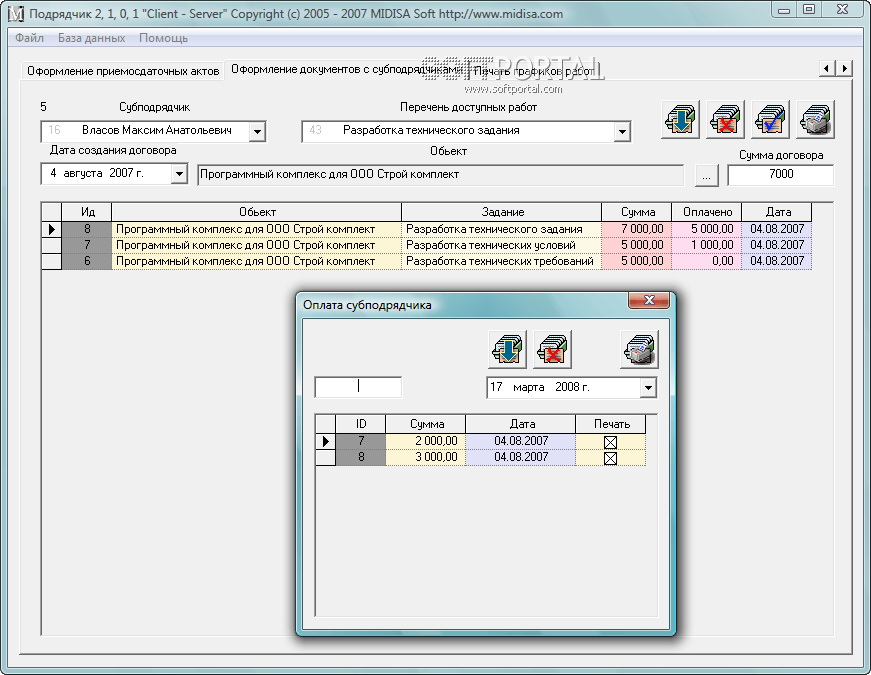Screen dimensions: 871x675
Task: Click the payment Сумма cell 3 000,00
Action: point(426,457)
